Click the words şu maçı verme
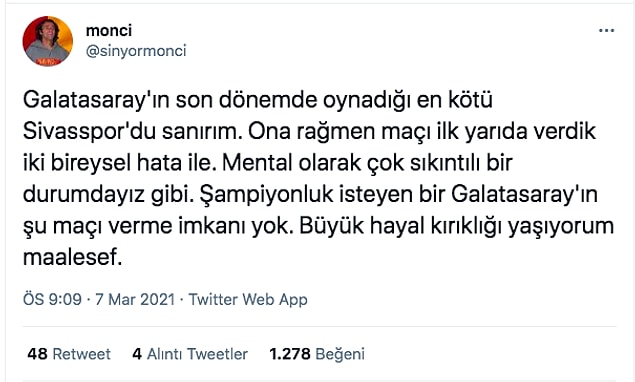Image resolution: width=635 pixels, height=382 pixels. 98,226
